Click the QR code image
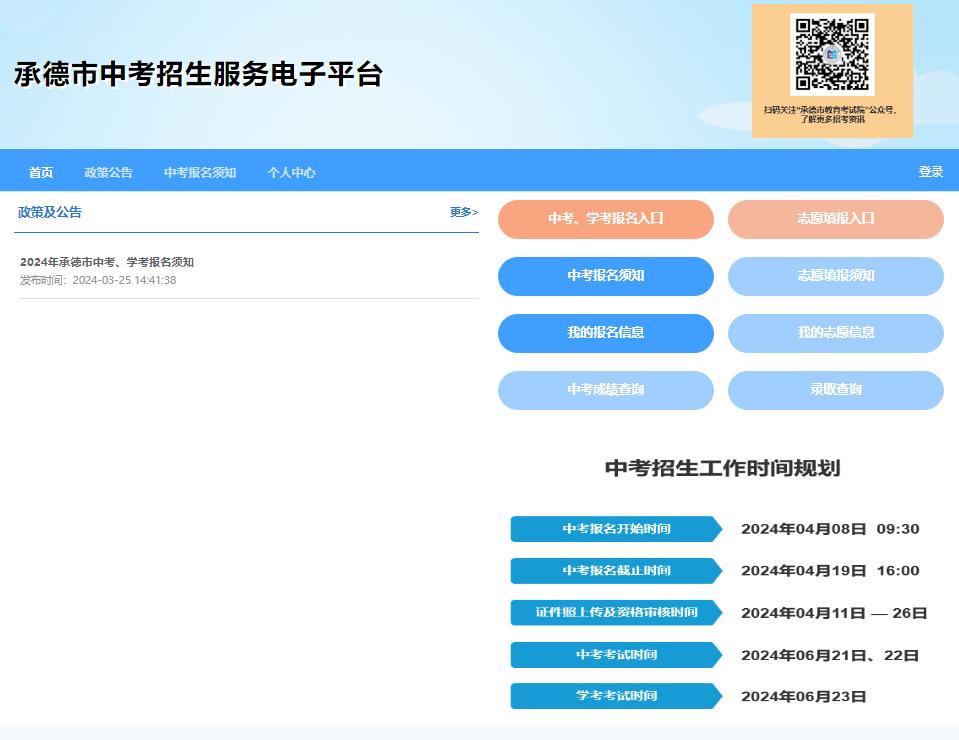Screen dimensions: 959x740 click(x=832, y=55)
